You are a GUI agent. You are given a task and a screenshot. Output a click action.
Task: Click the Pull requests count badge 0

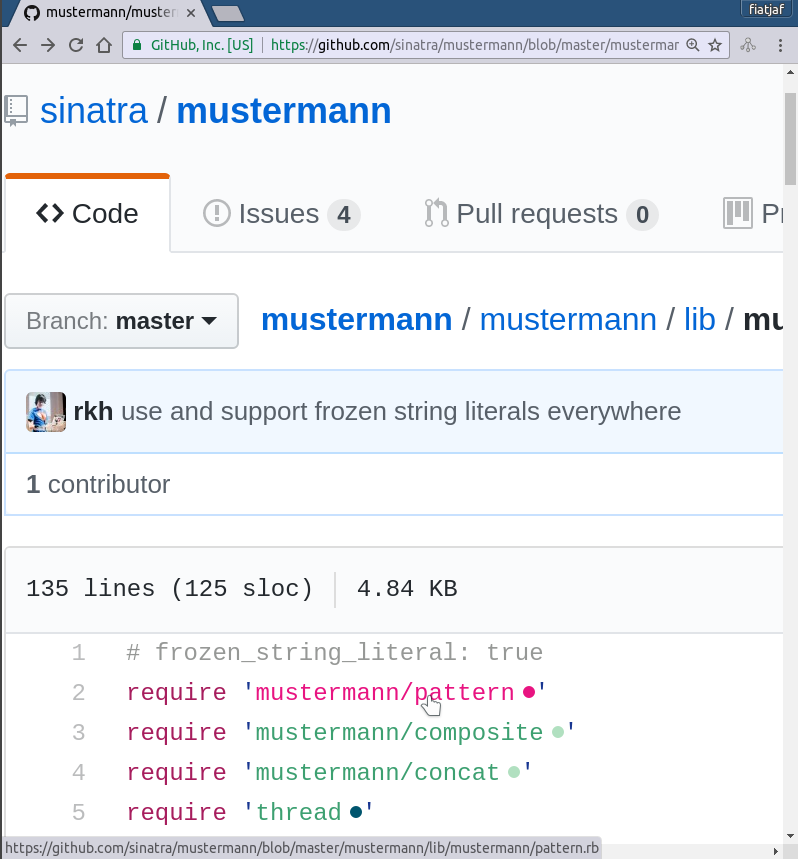[642, 215]
